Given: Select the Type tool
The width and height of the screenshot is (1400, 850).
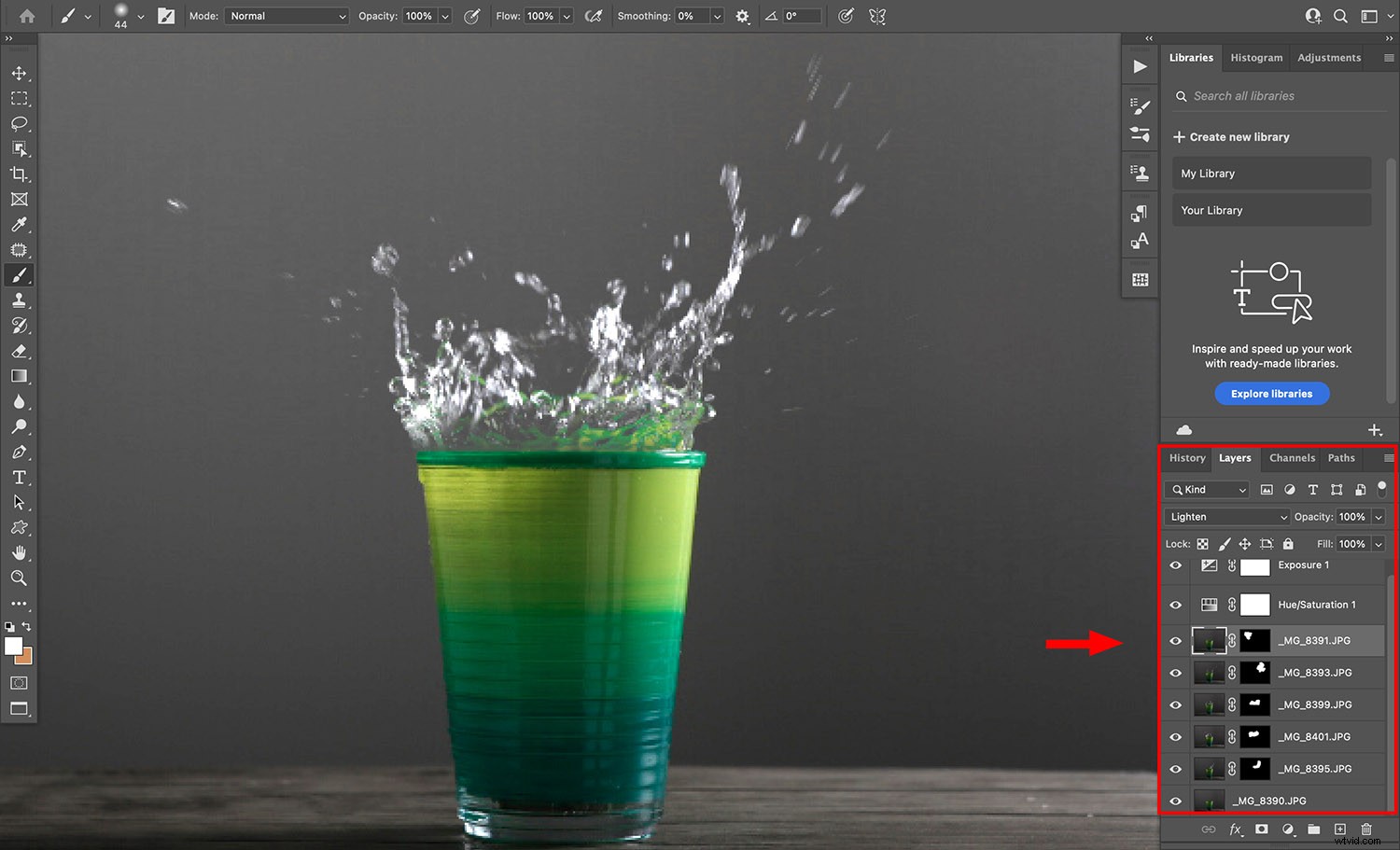Looking at the screenshot, I should [x=19, y=477].
